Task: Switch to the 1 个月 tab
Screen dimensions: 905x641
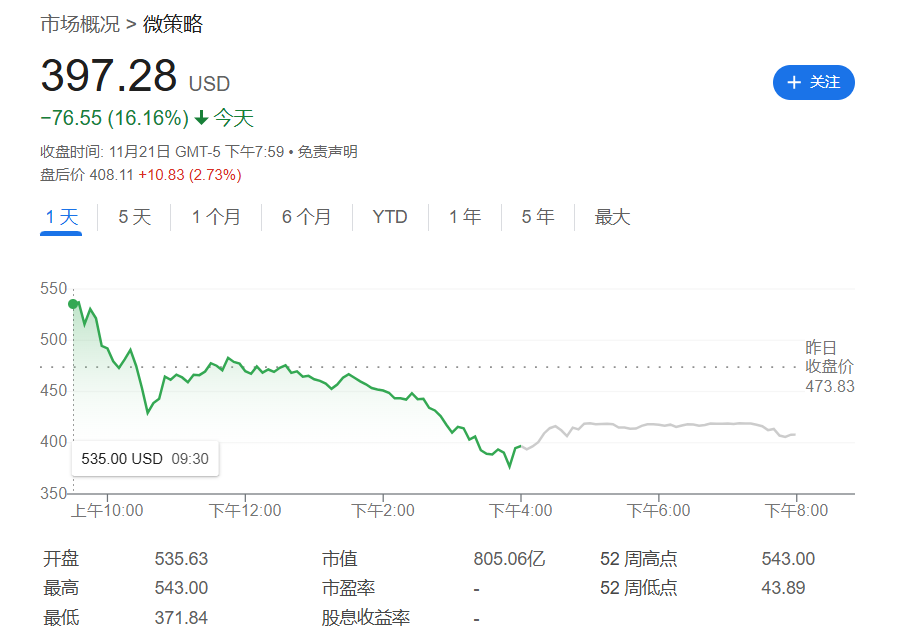Action: pos(216,217)
